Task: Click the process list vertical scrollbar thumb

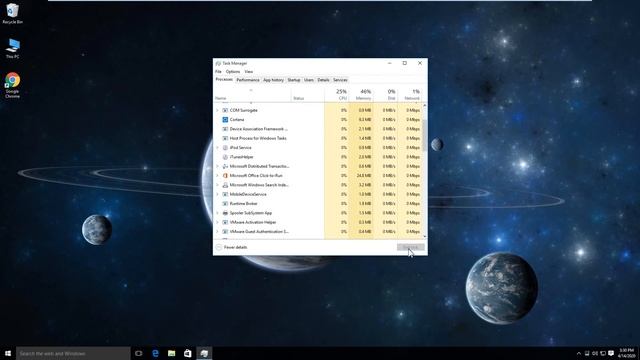Action: pyautogui.click(x=424, y=135)
